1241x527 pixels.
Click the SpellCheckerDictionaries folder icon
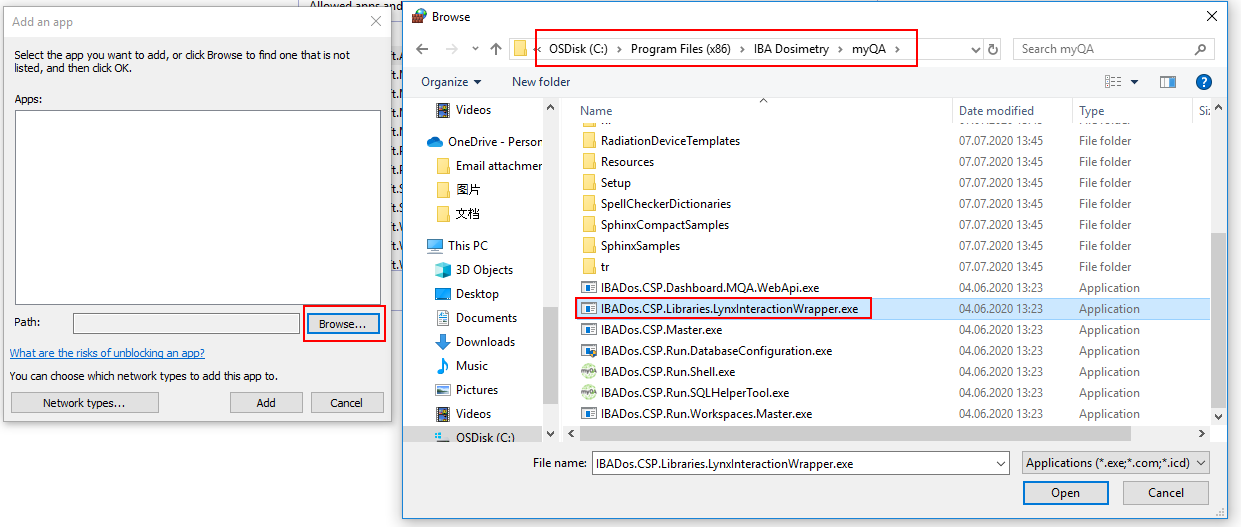tap(589, 204)
